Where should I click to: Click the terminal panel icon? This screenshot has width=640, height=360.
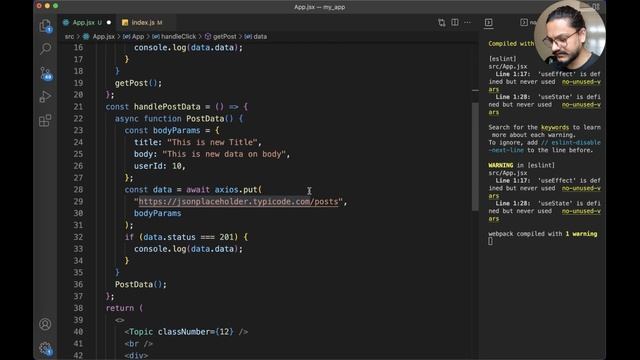(x=489, y=22)
